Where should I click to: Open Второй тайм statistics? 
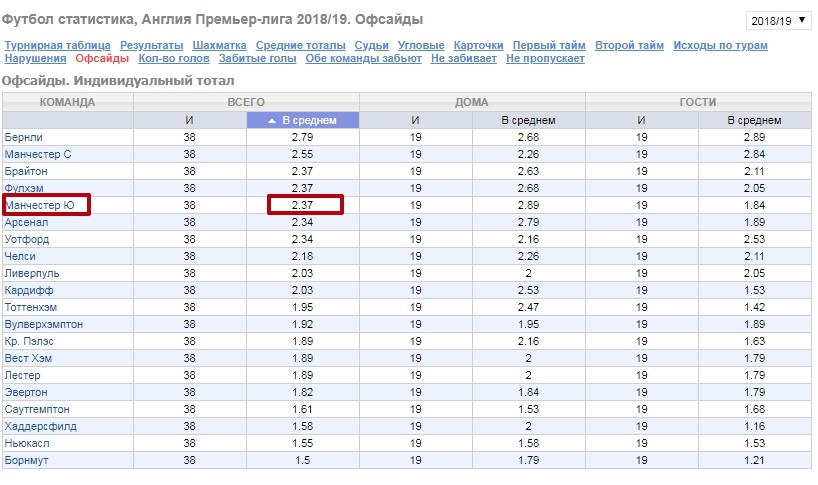629,45
